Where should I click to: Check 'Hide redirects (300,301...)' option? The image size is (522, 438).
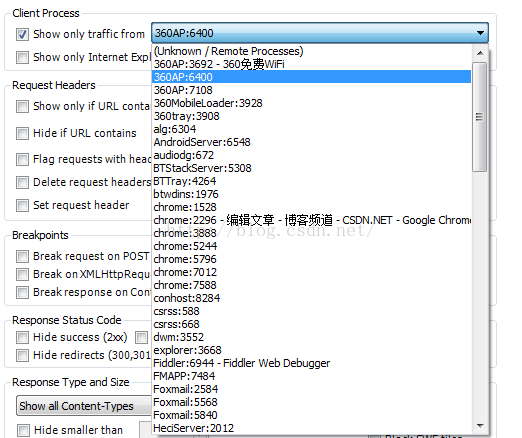[x=22, y=355]
